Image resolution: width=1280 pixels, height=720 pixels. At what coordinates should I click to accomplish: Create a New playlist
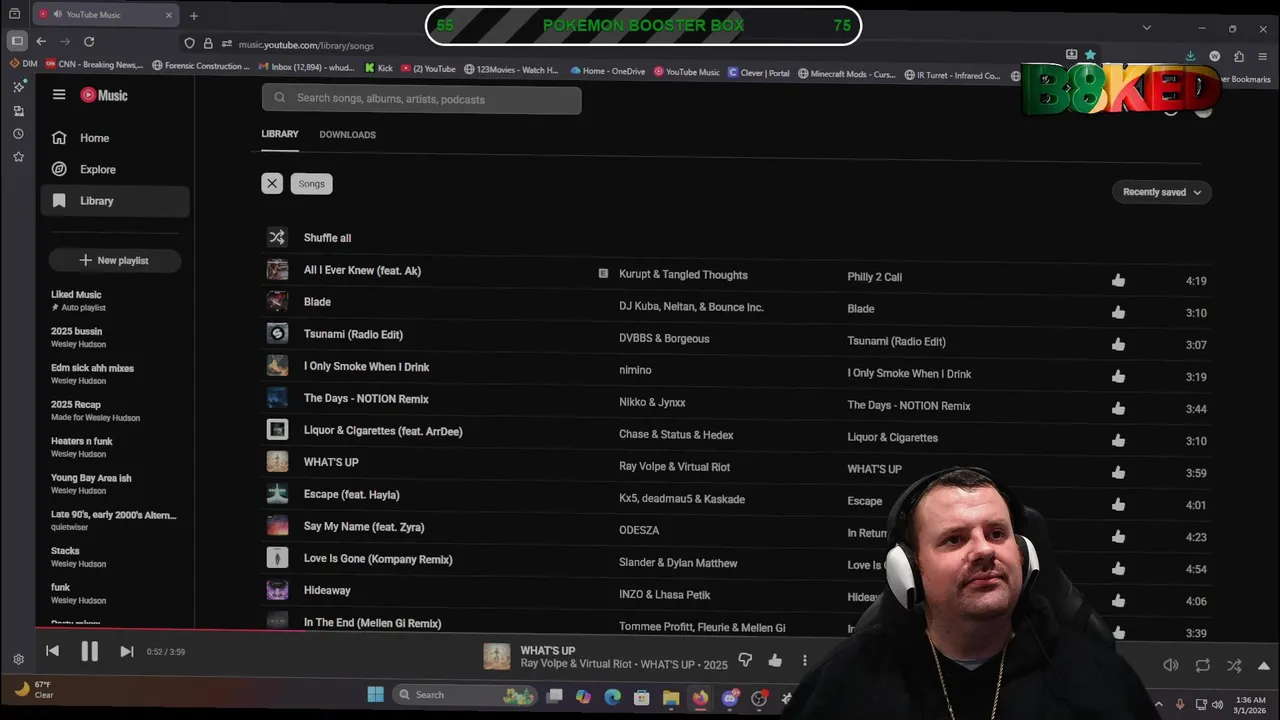[115, 260]
